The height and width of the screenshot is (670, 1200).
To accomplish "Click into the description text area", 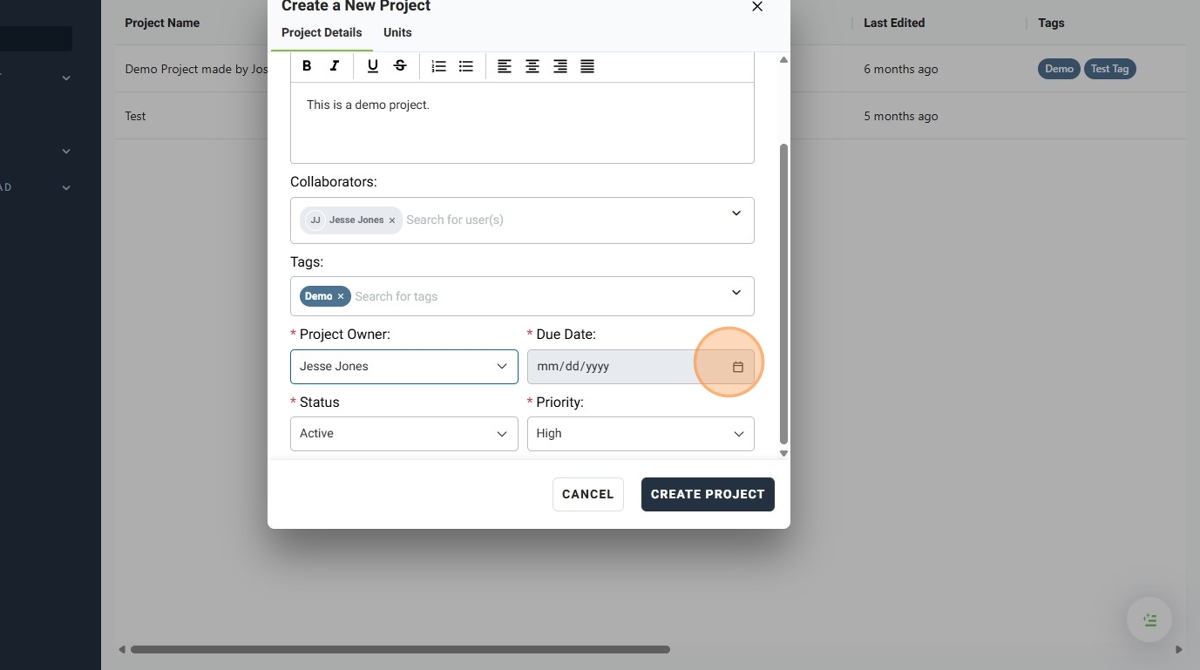I will (522, 123).
